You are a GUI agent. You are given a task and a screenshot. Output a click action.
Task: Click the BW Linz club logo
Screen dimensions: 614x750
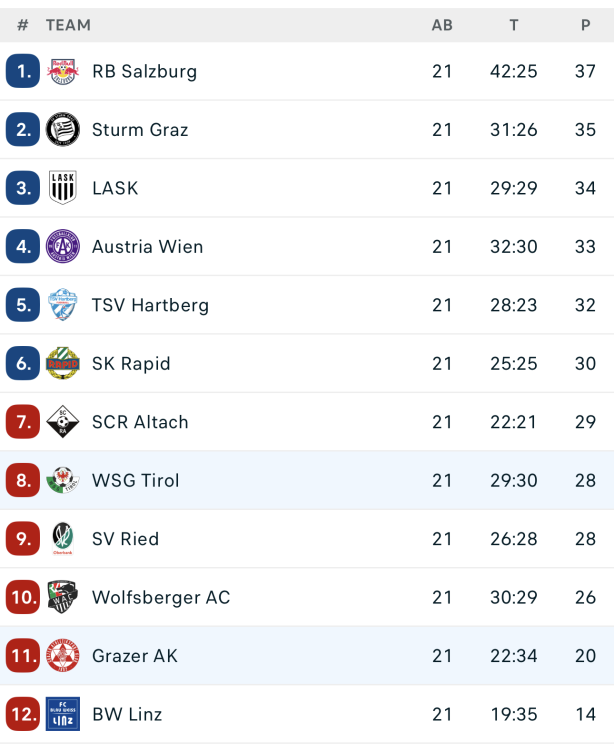[62, 714]
